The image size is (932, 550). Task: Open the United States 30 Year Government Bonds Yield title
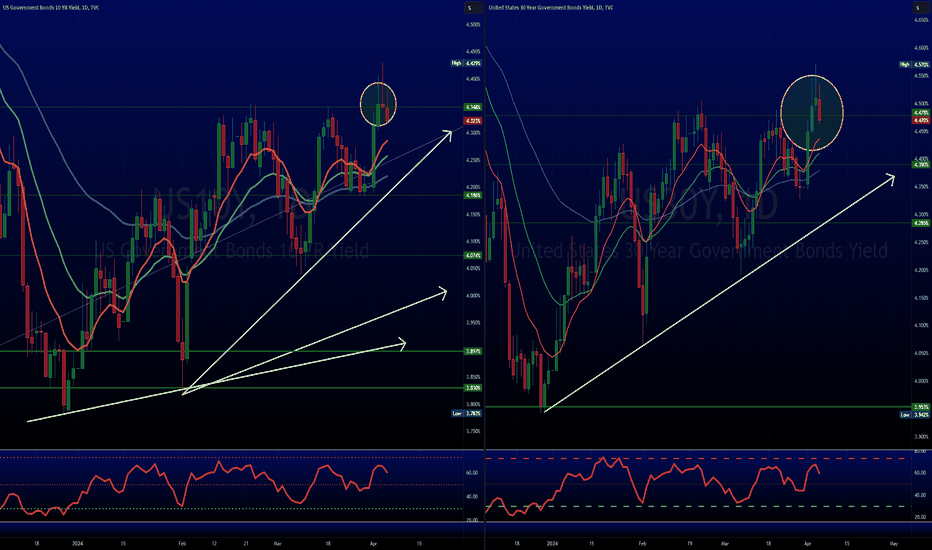click(x=551, y=8)
